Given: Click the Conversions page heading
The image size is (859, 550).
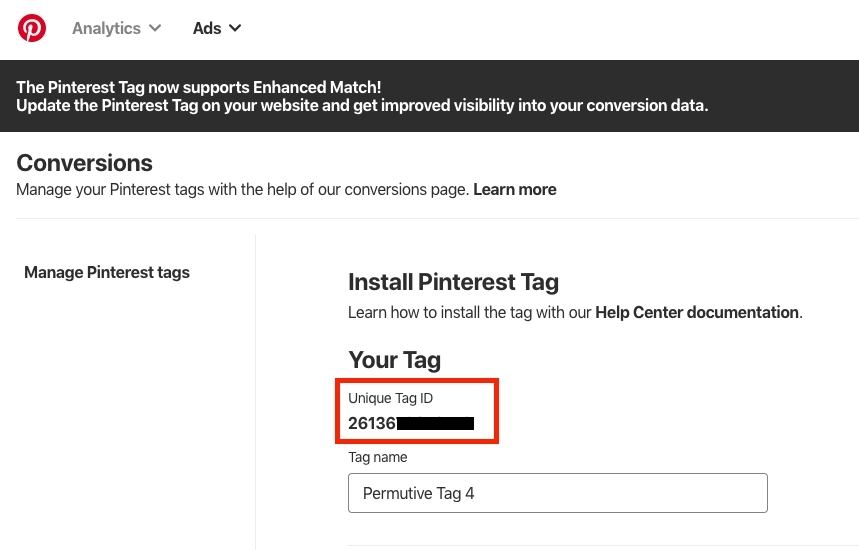Looking at the screenshot, I should click(x=84, y=163).
